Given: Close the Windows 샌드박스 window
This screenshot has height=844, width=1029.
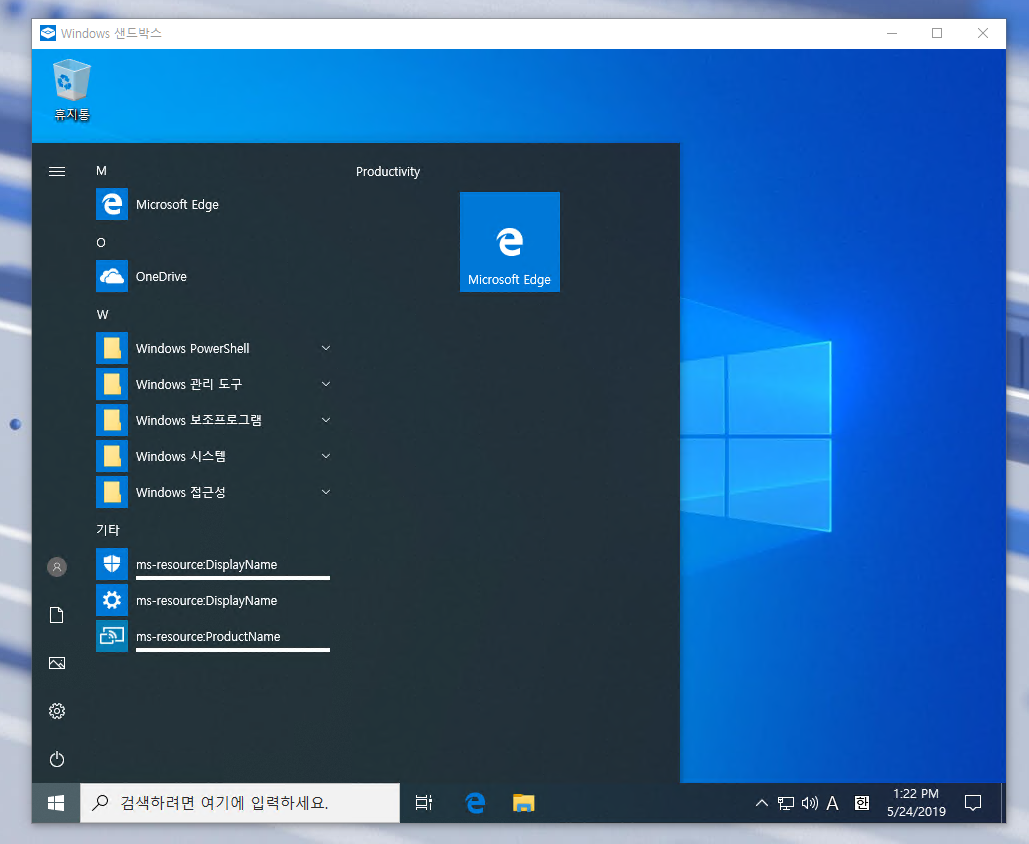Looking at the screenshot, I should 982,33.
